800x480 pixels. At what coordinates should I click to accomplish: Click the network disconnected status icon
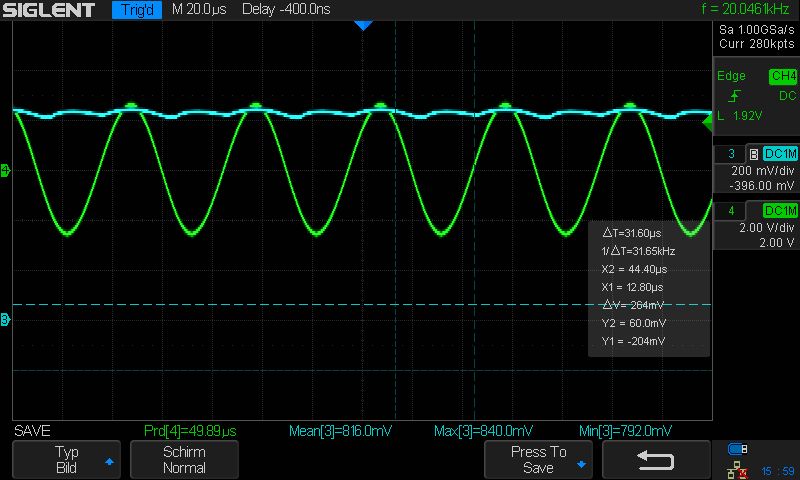737,470
